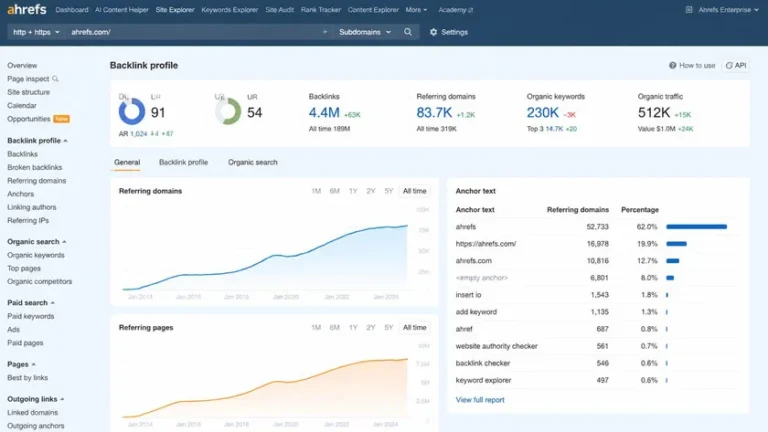Open Site Audit
The height and width of the screenshot is (432, 768).
pyautogui.click(x=279, y=10)
